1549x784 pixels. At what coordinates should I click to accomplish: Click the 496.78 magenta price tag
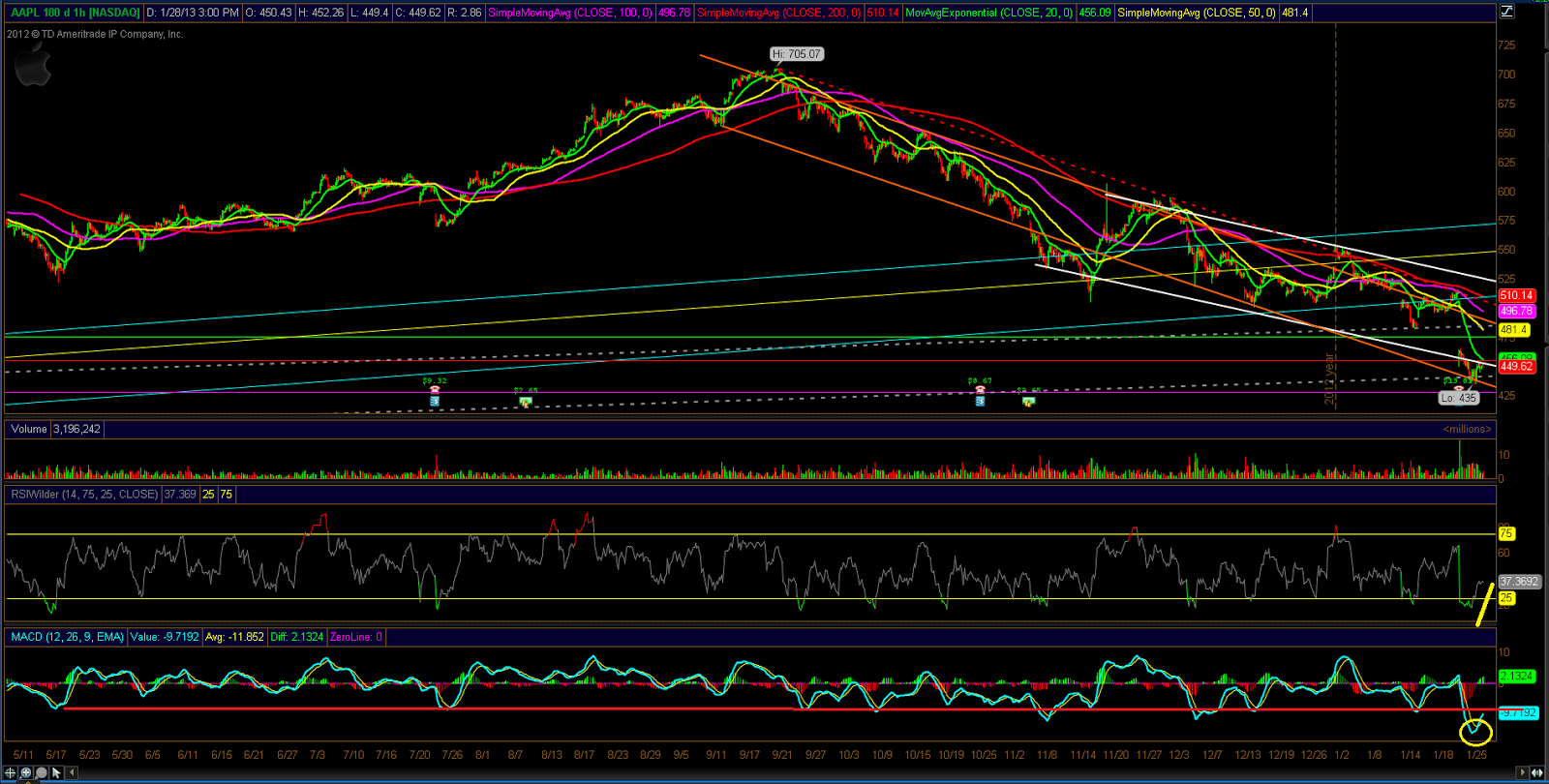(1516, 311)
